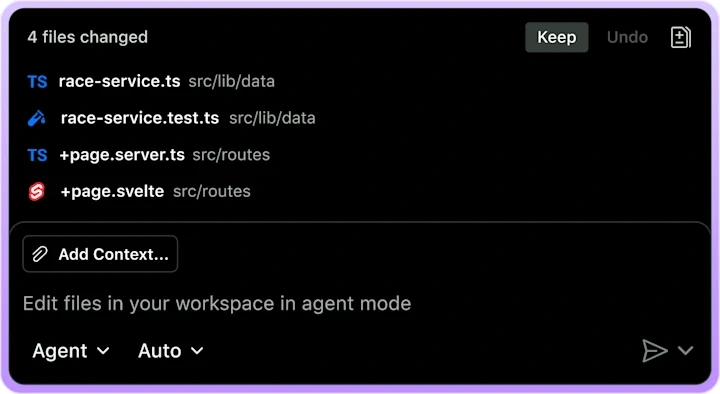Viewport: 720px width, 394px height.
Task: Click the view all edits diff icon
Action: click(x=681, y=37)
